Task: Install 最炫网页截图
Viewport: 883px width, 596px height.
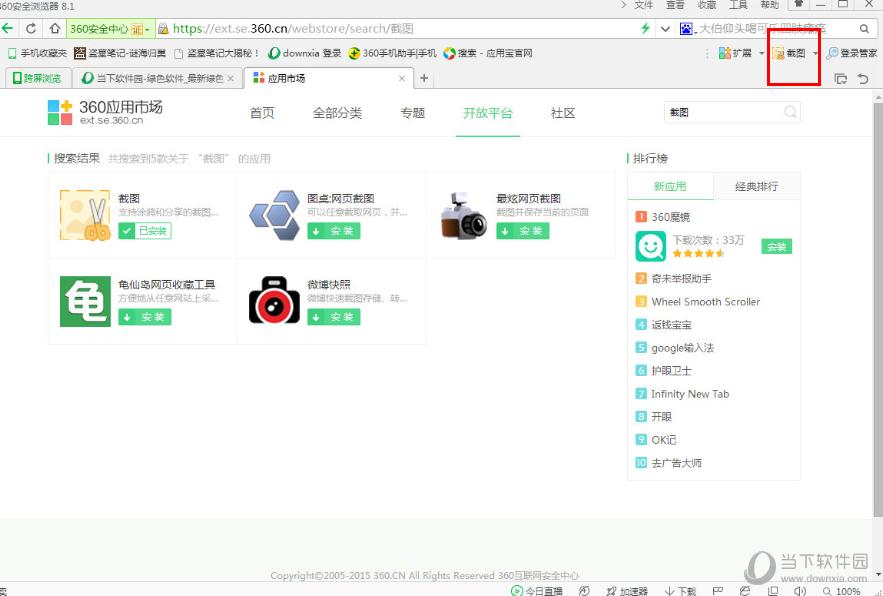Action: [x=523, y=231]
